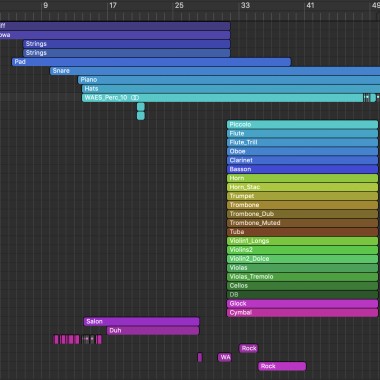The image size is (380, 380).
Task: Select the Horn_Stac region
Action: [302, 187]
